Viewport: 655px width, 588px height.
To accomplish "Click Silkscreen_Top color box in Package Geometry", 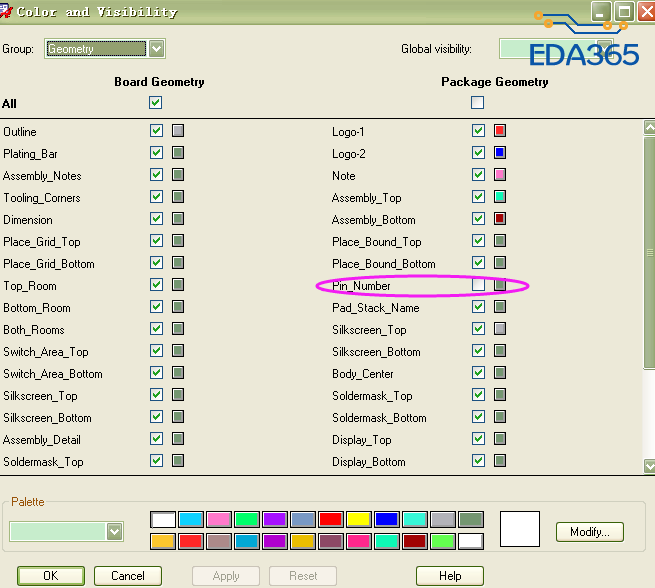I will [x=500, y=329].
